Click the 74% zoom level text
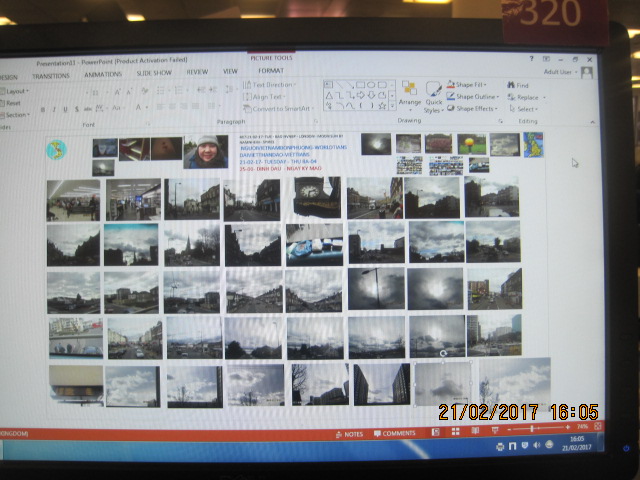This screenshot has height=480, width=640. point(582,427)
